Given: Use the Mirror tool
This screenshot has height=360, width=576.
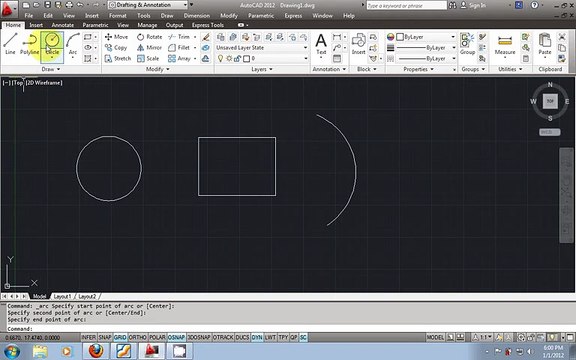Looking at the screenshot, I should click(149, 48).
